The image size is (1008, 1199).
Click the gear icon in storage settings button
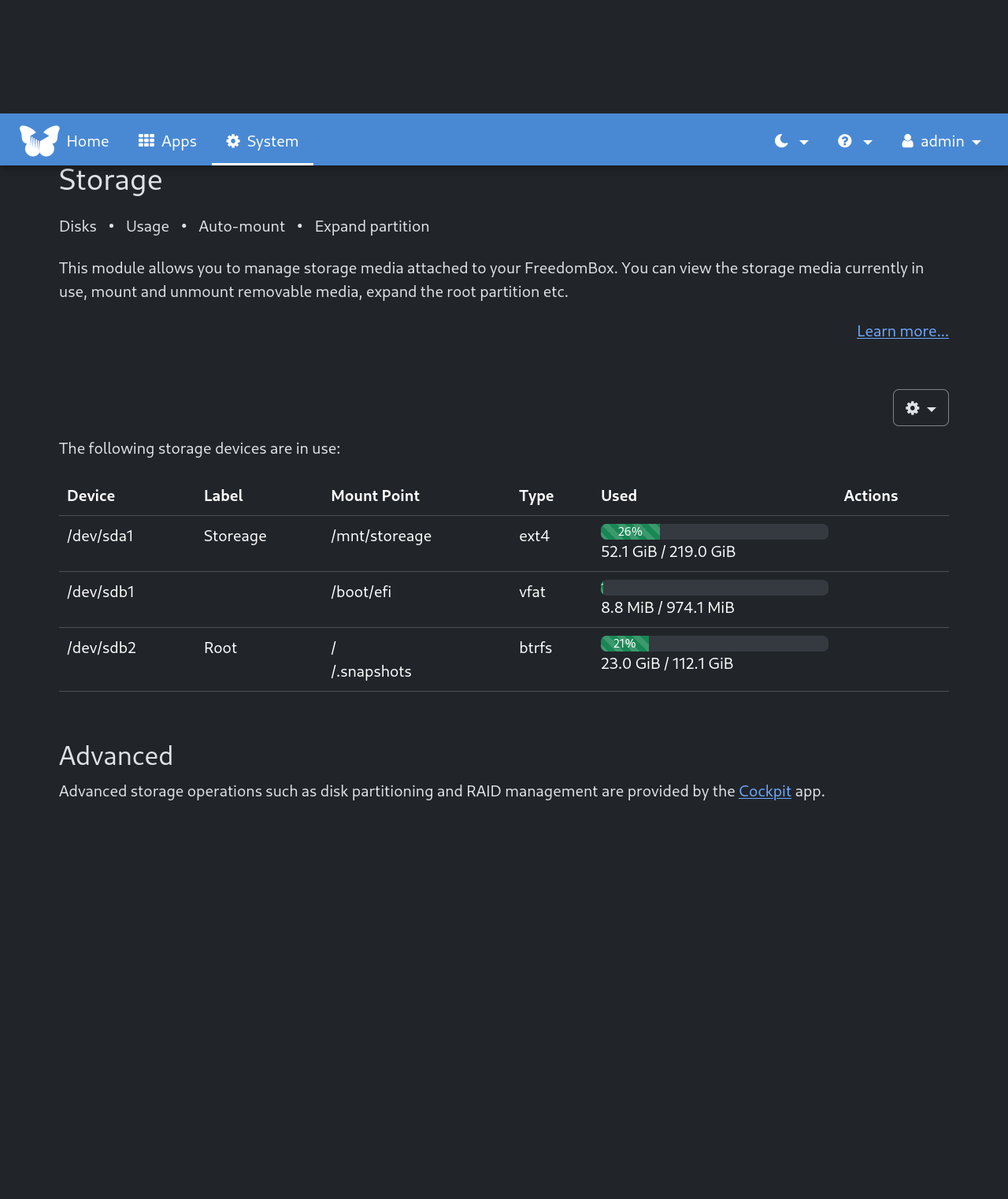913,408
